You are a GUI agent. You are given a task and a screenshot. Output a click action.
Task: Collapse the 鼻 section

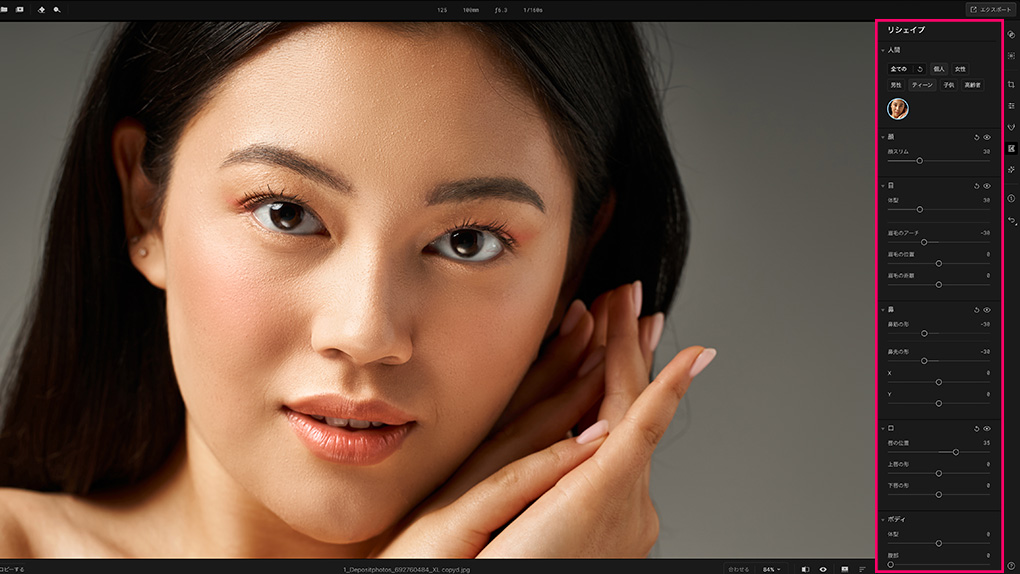click(883, 310)
